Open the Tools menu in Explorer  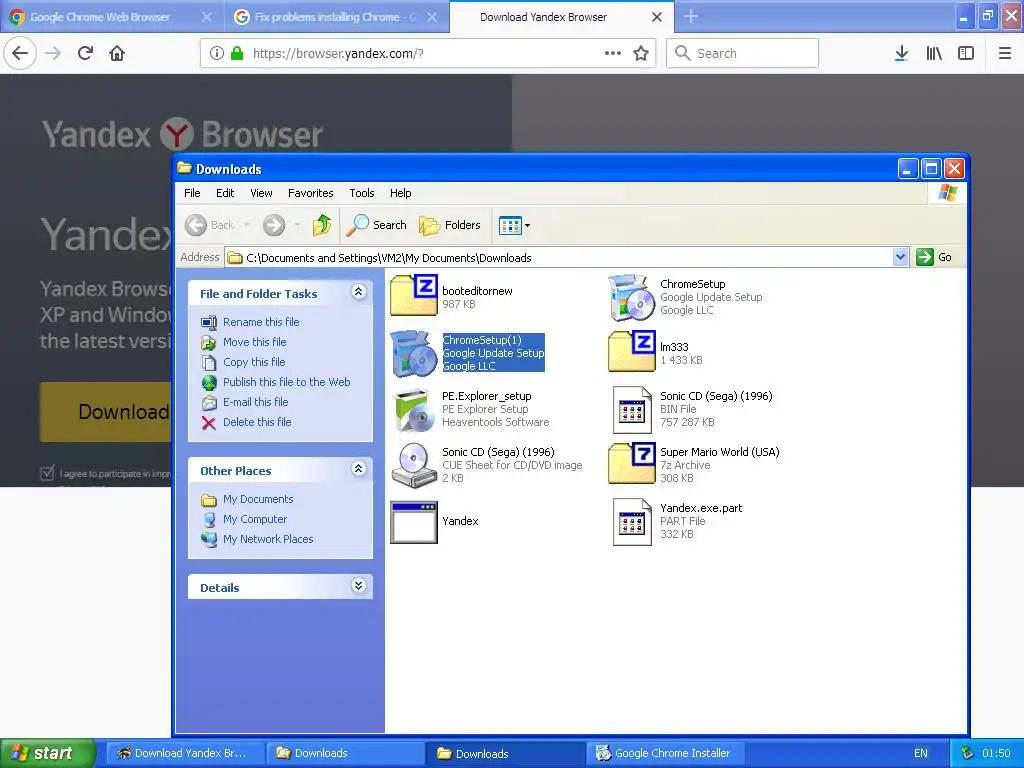pyautogui.click(x=362, y=193)
